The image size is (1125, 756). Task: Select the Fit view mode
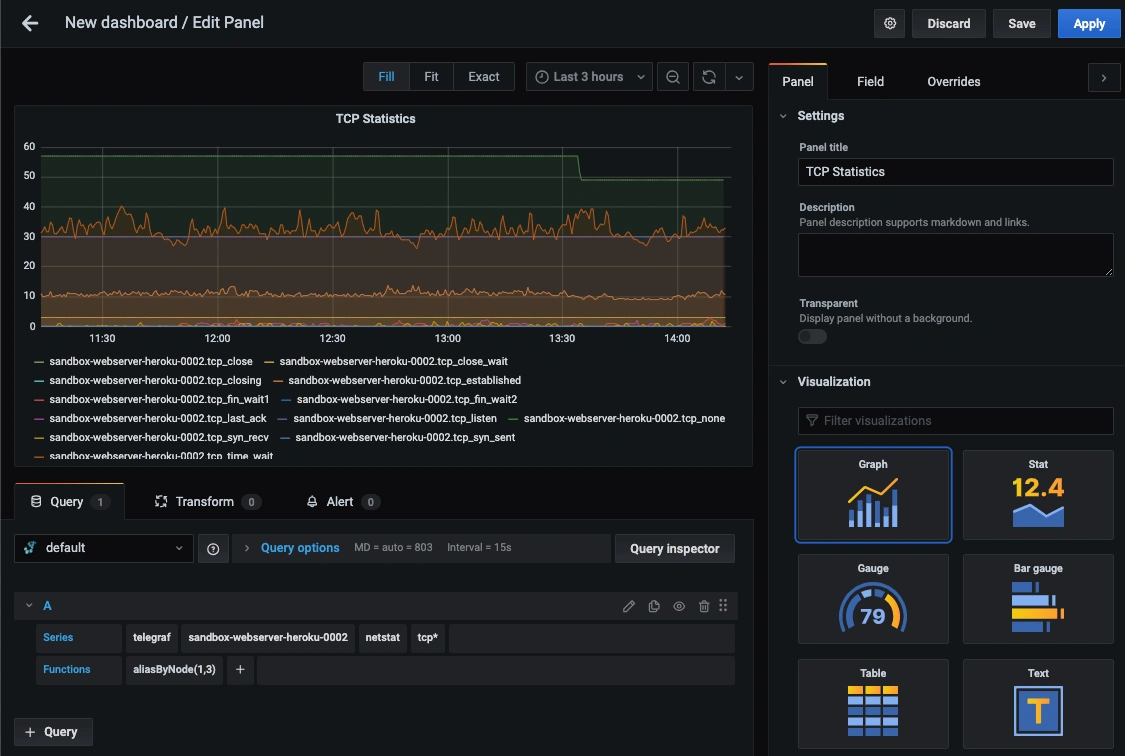click(x=431, y=77)
